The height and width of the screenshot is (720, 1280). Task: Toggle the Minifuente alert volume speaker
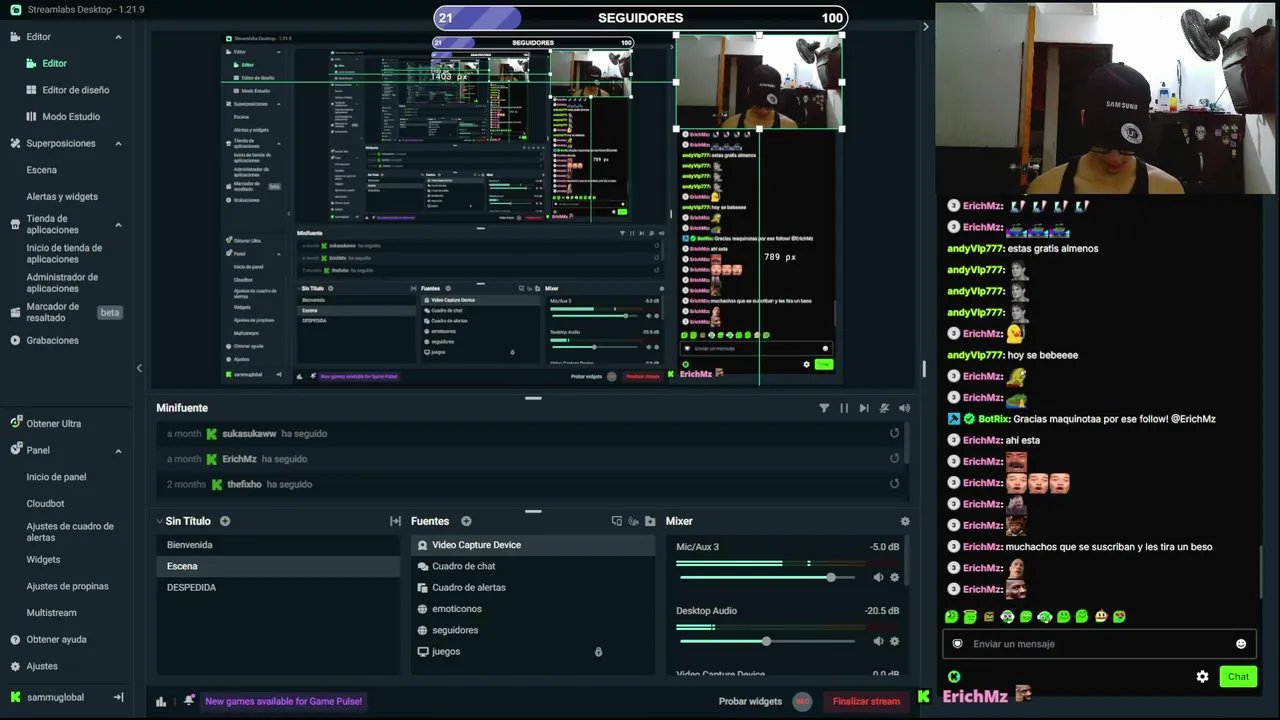[904, 408]
